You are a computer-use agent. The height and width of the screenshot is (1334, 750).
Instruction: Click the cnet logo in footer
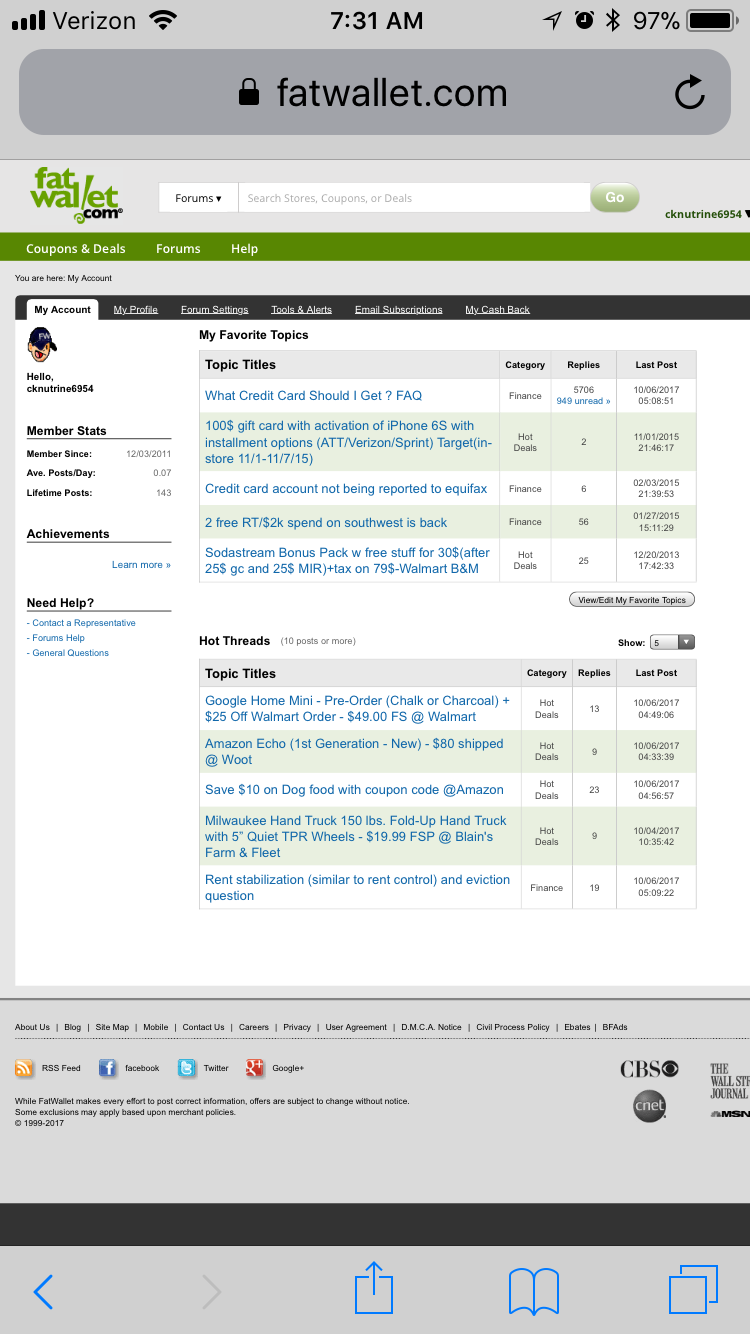point(649,1105)
